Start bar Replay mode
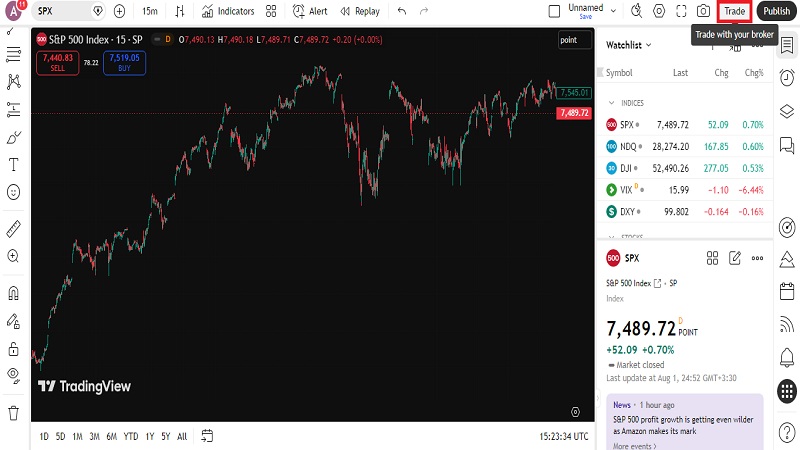 360,11
